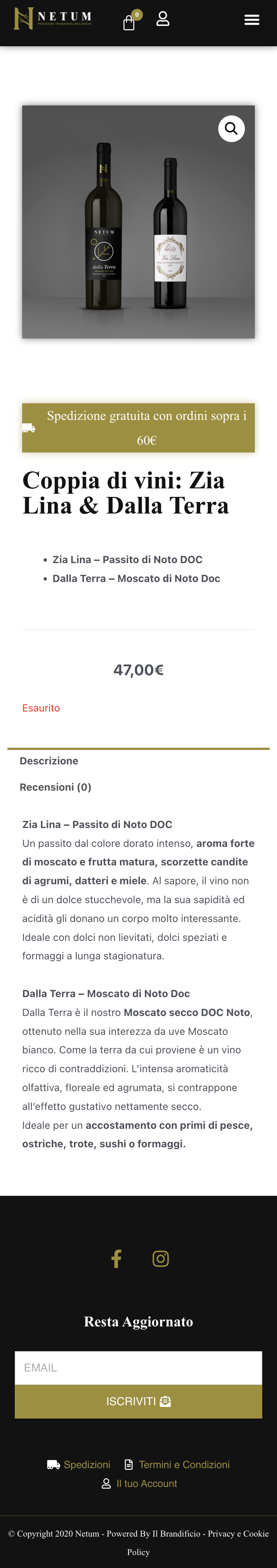Click the Netum logo in header
Viewport: 277px width, 1568px height.
point(53,19)
